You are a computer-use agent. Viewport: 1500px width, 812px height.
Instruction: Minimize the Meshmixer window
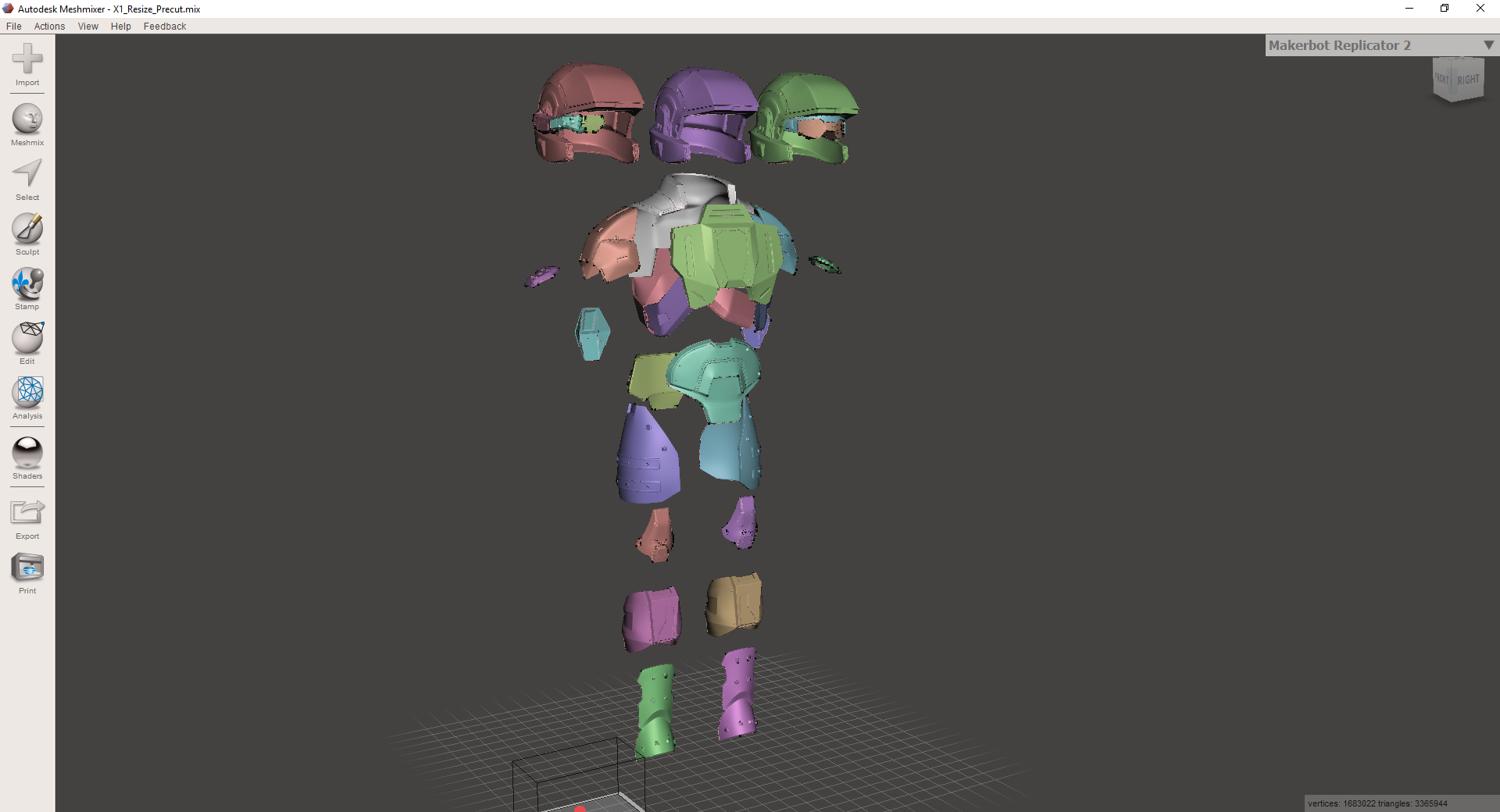[x=1409, y=9]
